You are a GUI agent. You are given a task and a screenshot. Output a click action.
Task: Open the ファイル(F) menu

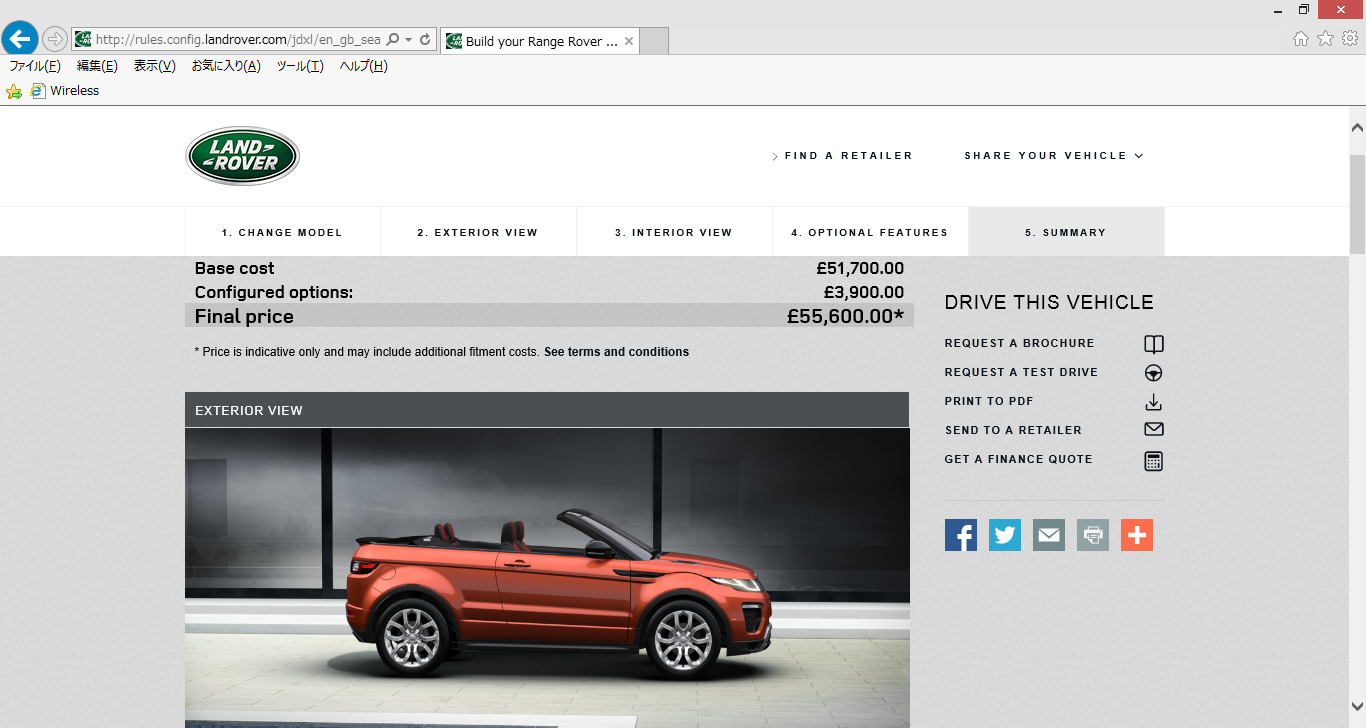pyautogui.click(x=35, y=66)
